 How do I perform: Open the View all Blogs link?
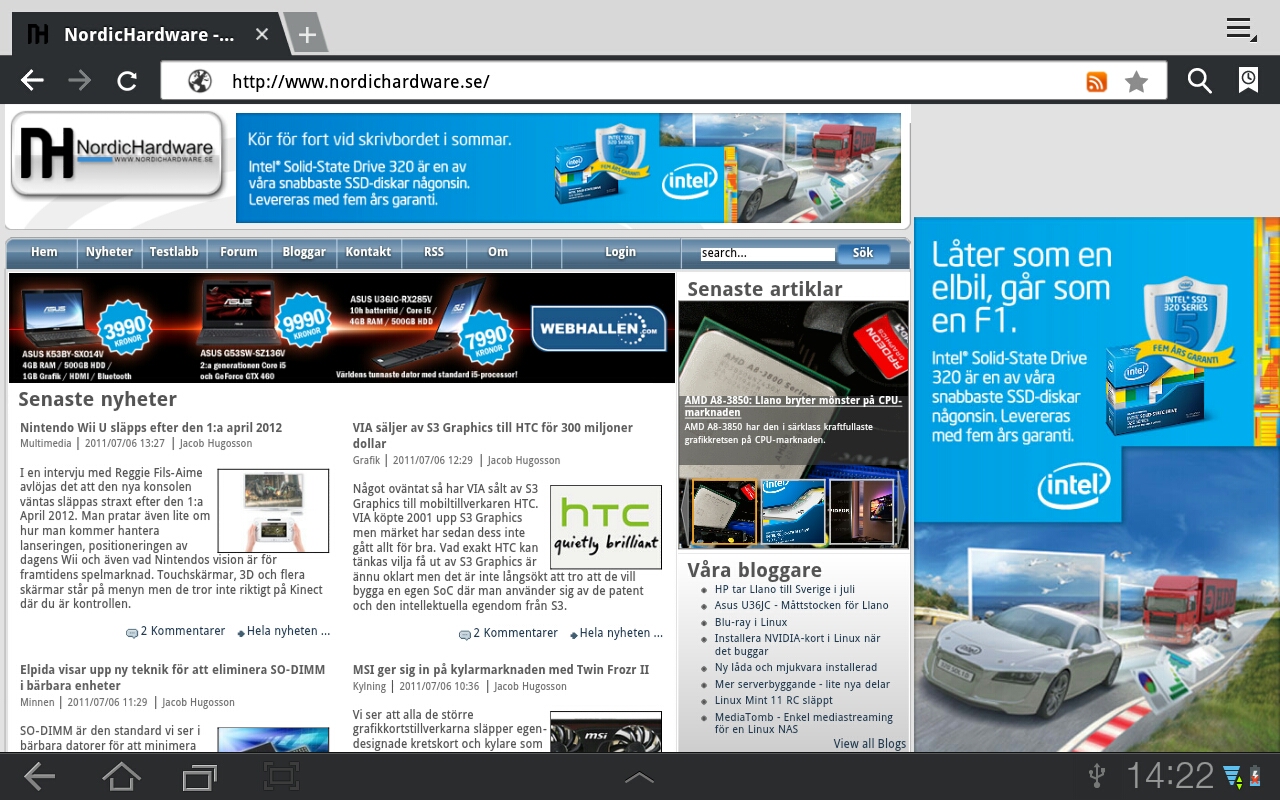pos(869,744)
